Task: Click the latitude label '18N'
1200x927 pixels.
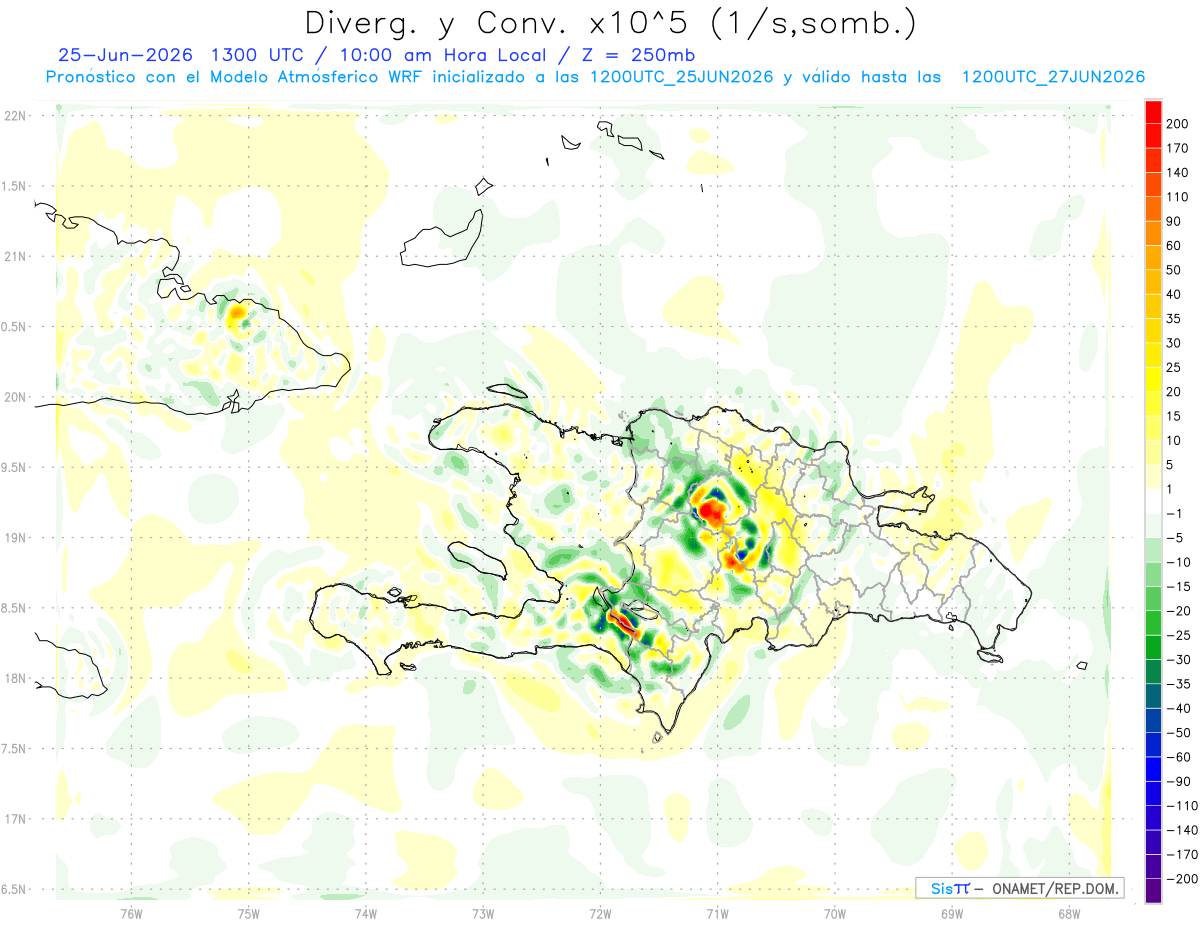Action: [x=15, y=678]
